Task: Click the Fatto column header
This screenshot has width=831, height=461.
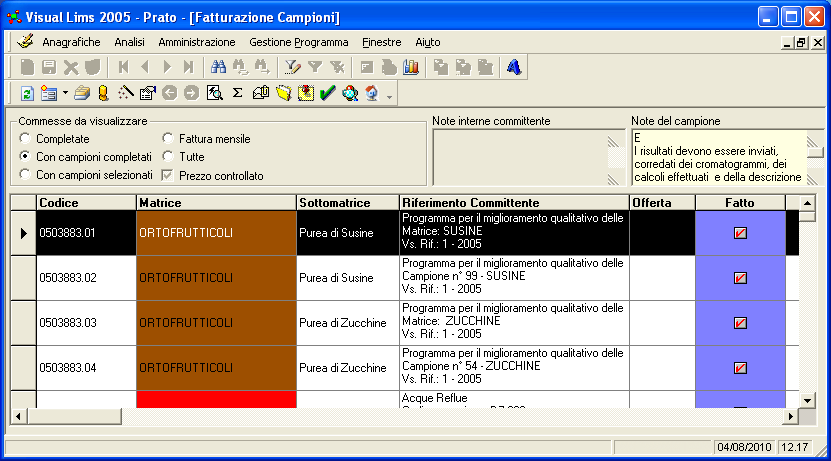Action: pyautogui.click(x=740, y=202)
